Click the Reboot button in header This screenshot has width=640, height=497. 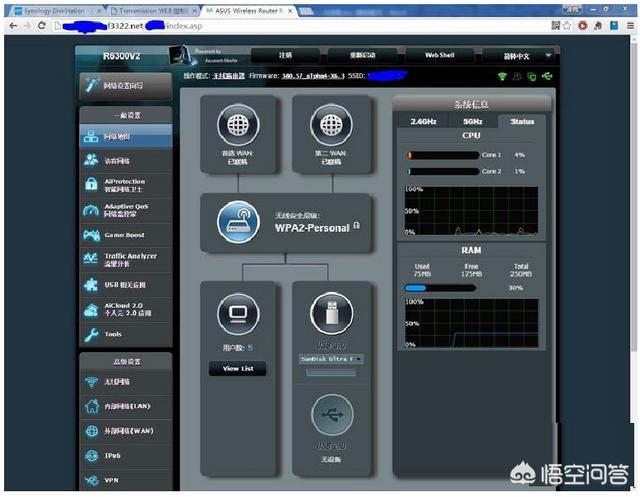coord(362,55)
